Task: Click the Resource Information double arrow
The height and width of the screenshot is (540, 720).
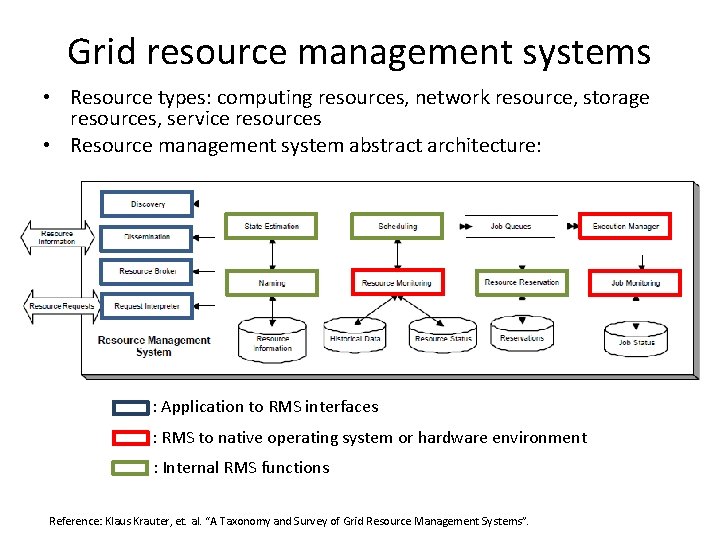Action: pos(57,237)
